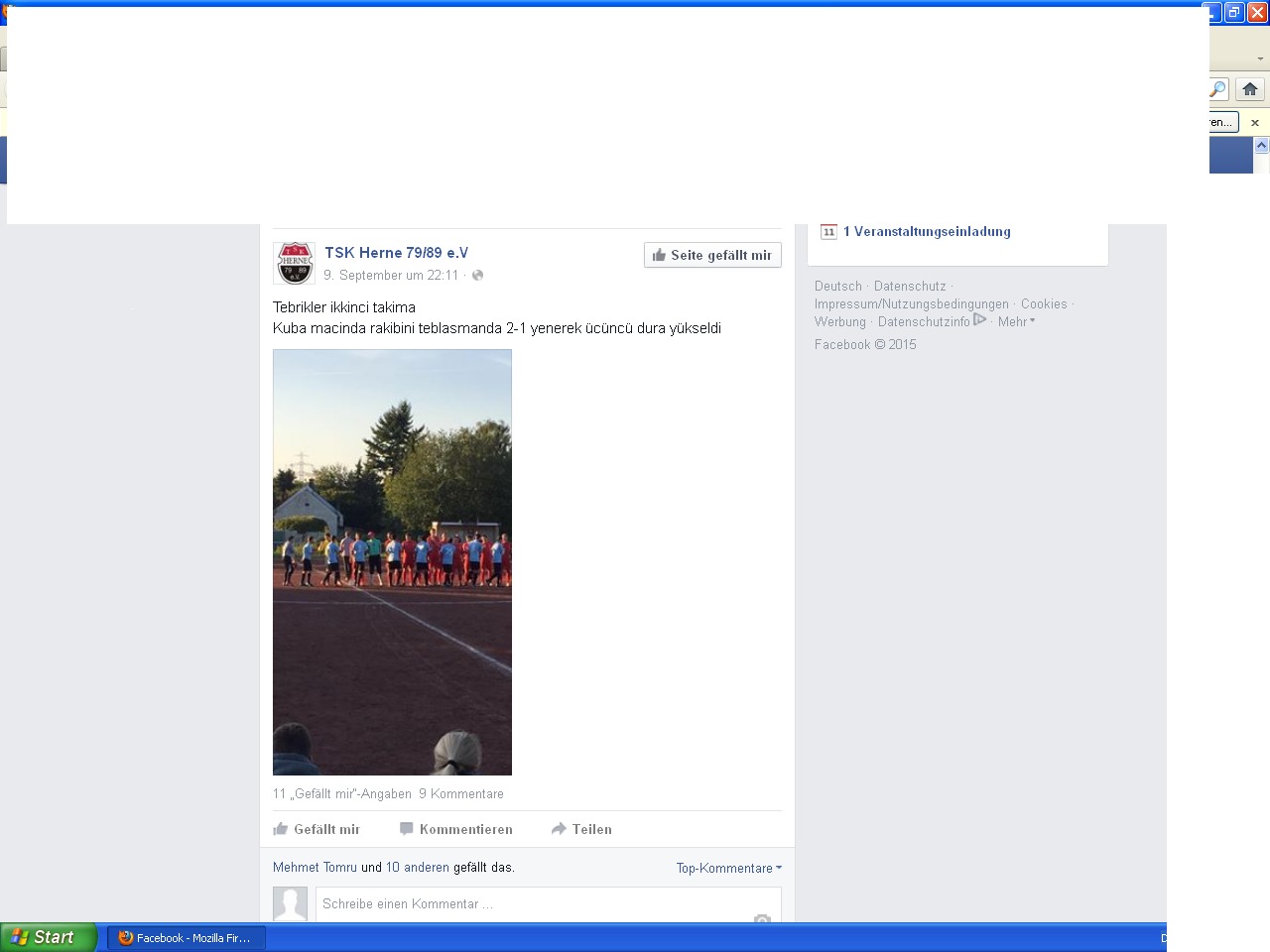Close the Firefox window

point(1257,13)
